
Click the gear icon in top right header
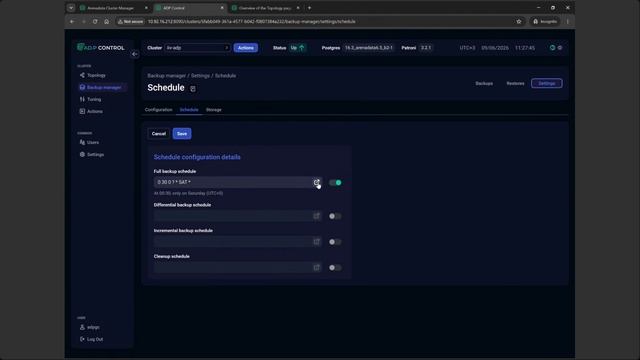tap(560, 48)
